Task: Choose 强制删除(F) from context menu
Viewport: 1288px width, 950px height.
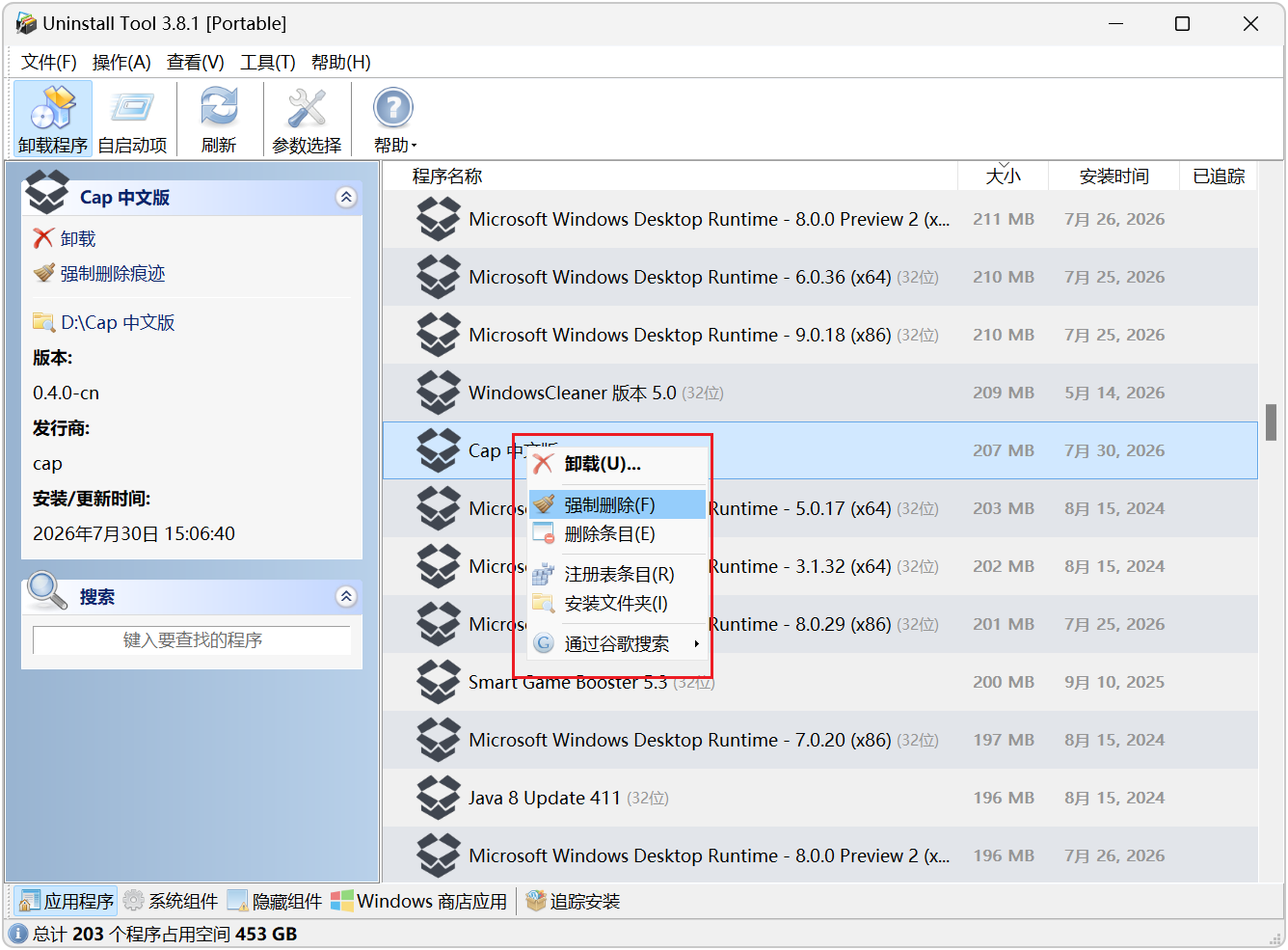Action: tap(617, 504)
